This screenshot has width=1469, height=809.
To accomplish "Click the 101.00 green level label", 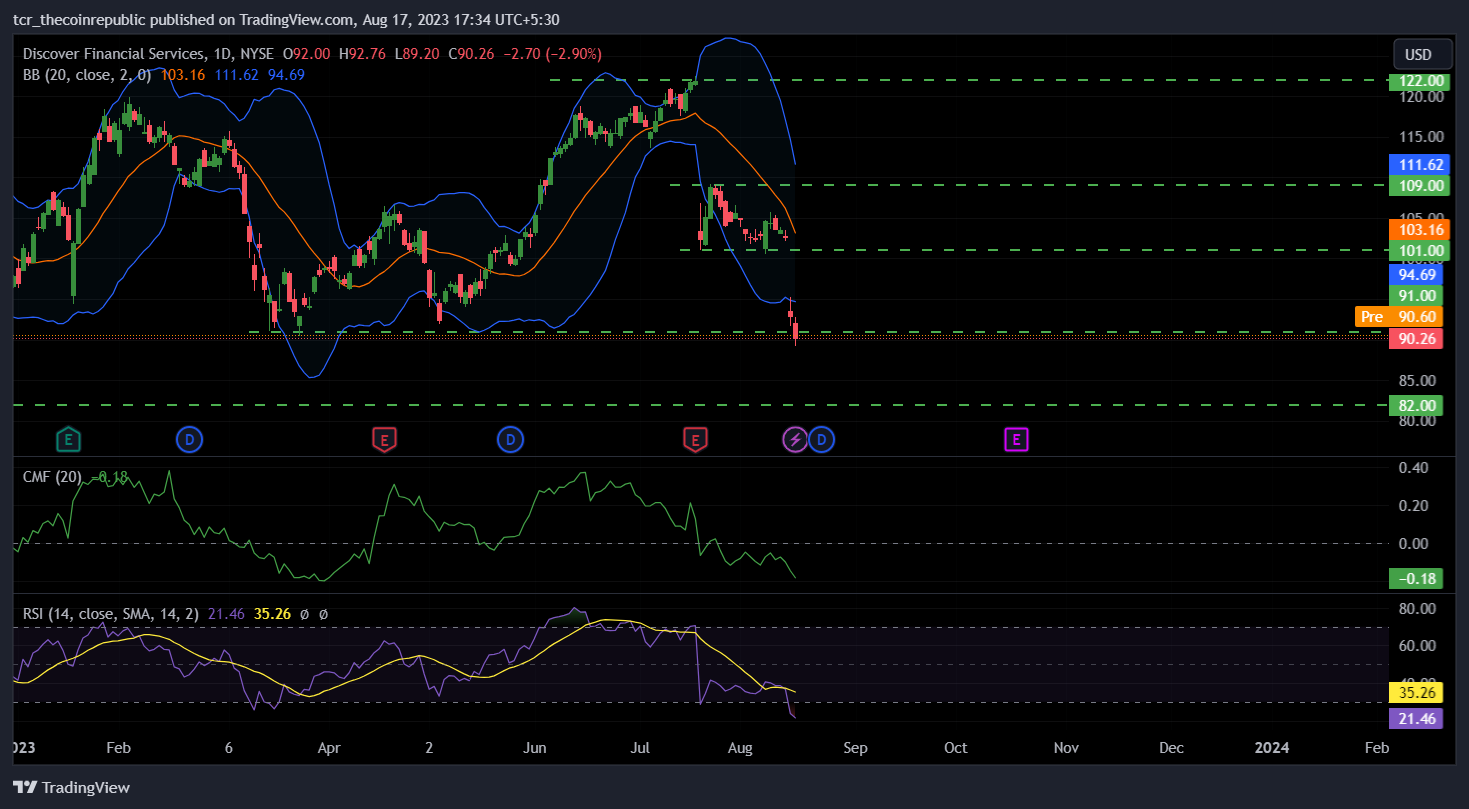I will [1419, 250].
